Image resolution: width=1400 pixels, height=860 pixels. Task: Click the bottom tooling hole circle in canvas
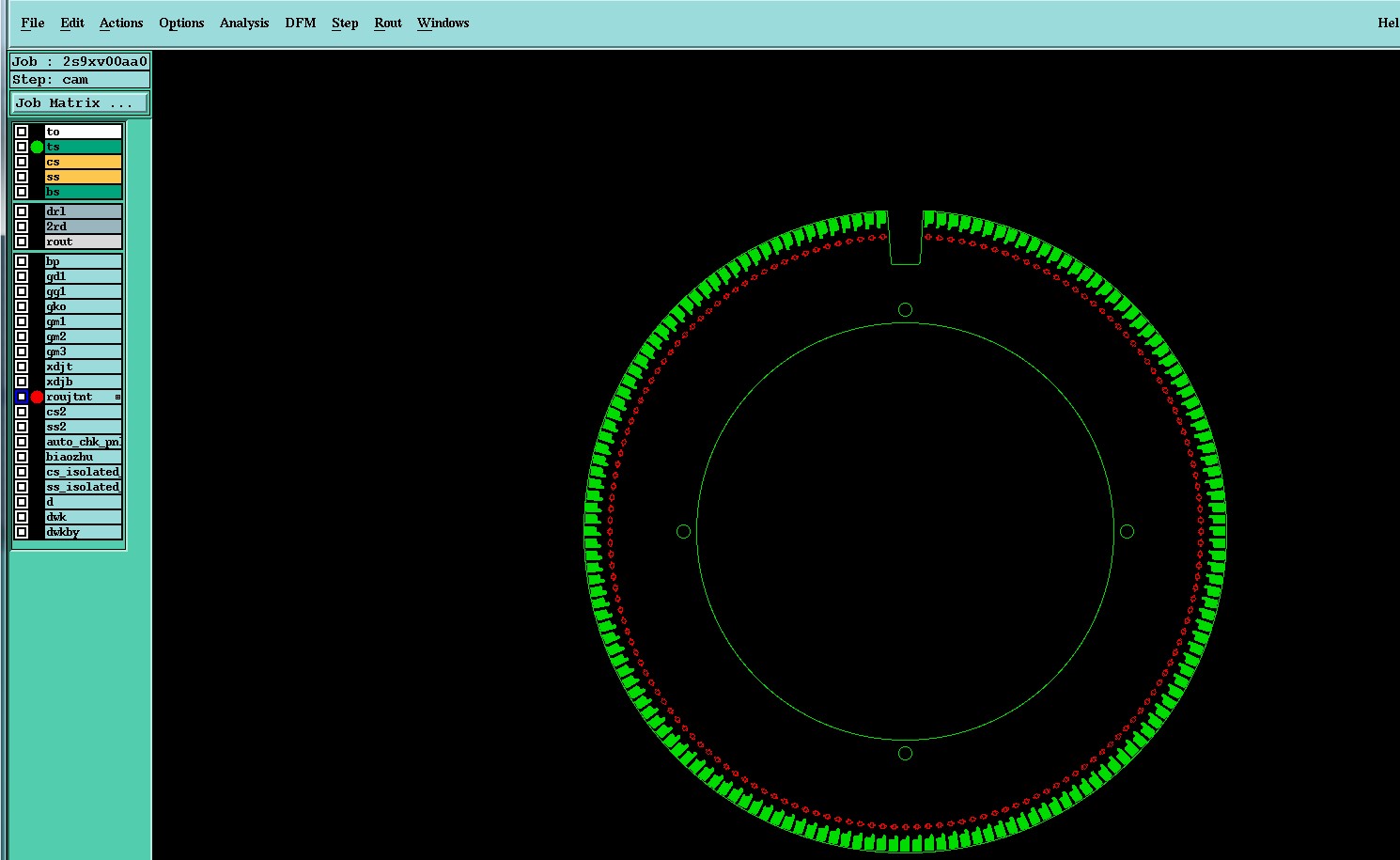(905, 753)
